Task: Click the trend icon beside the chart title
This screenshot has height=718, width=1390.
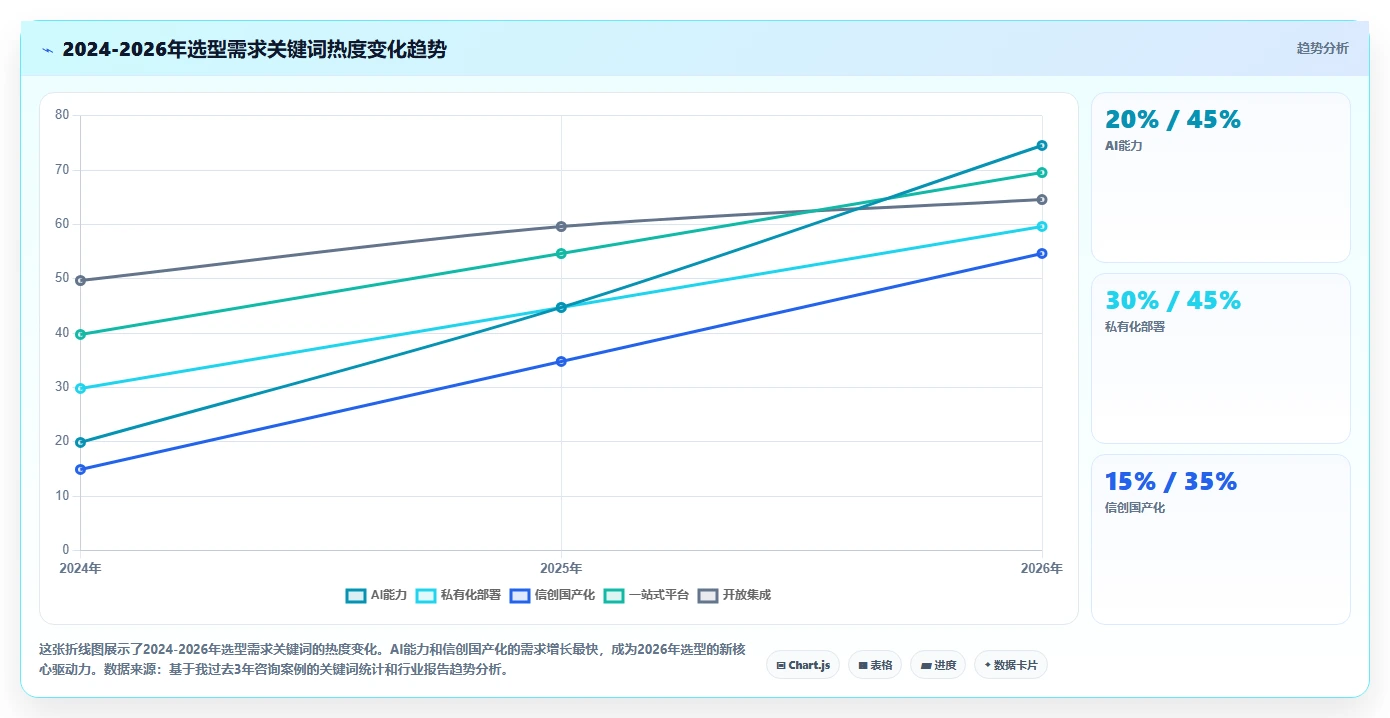Action: pyautogui.click(x=47, y=50)
